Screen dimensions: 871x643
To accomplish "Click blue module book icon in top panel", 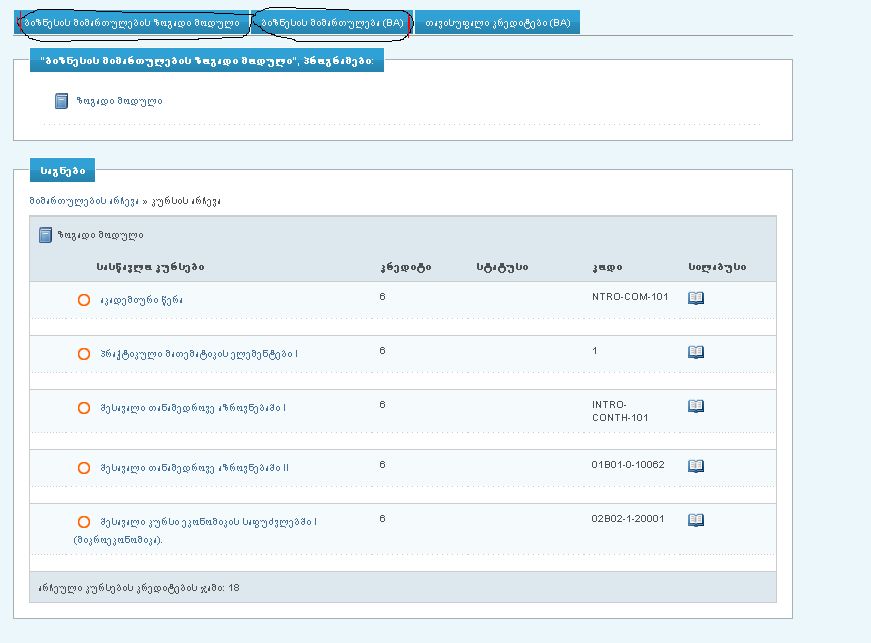I will tap(61, 101).
